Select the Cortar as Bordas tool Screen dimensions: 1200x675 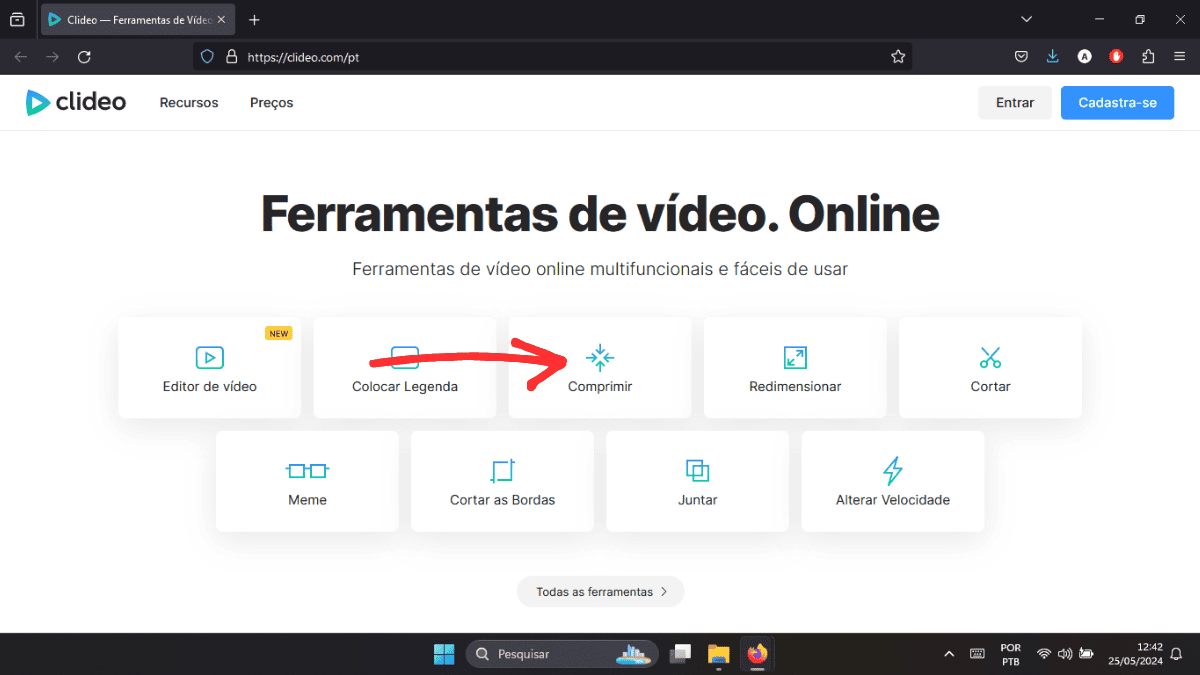502,481
